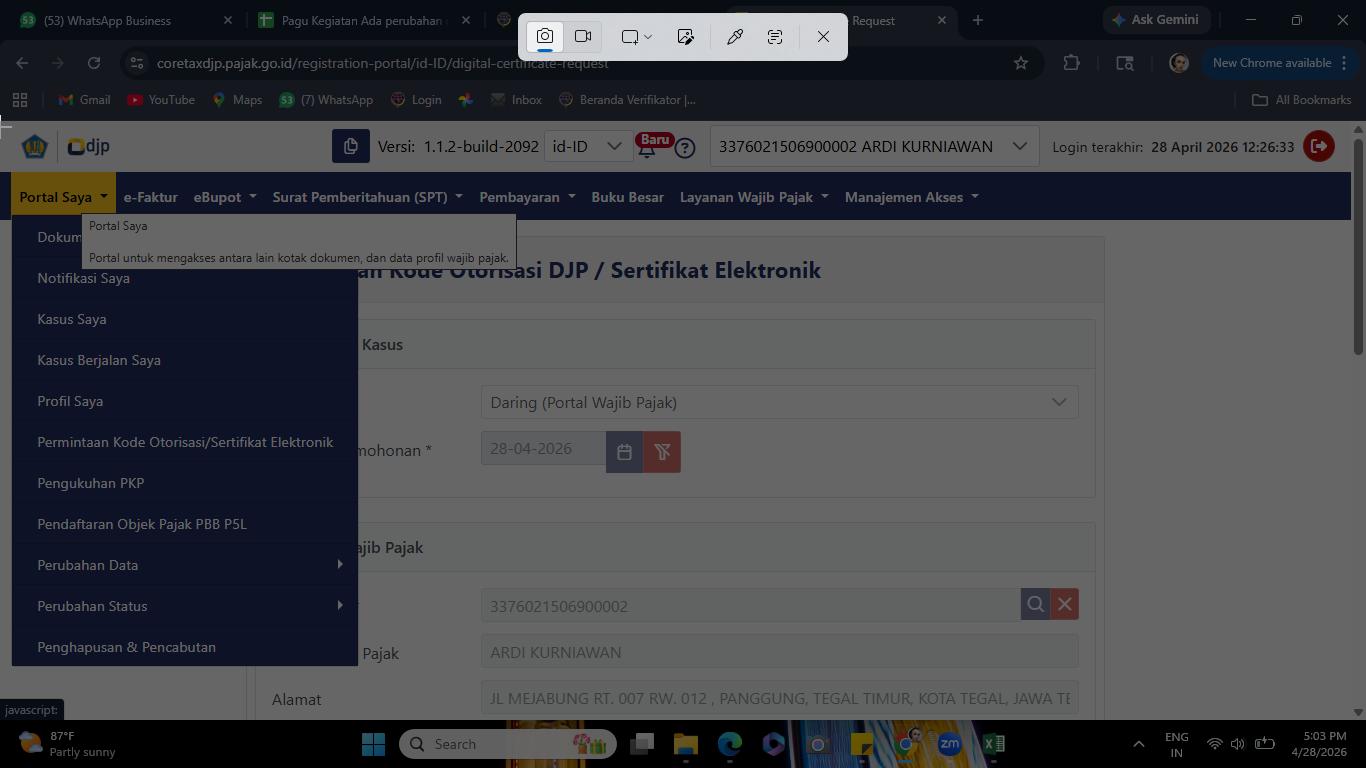The height and width of the screenshot is (768, 1366).
Task: Click the red logout icon
Action: [1319, 146]
